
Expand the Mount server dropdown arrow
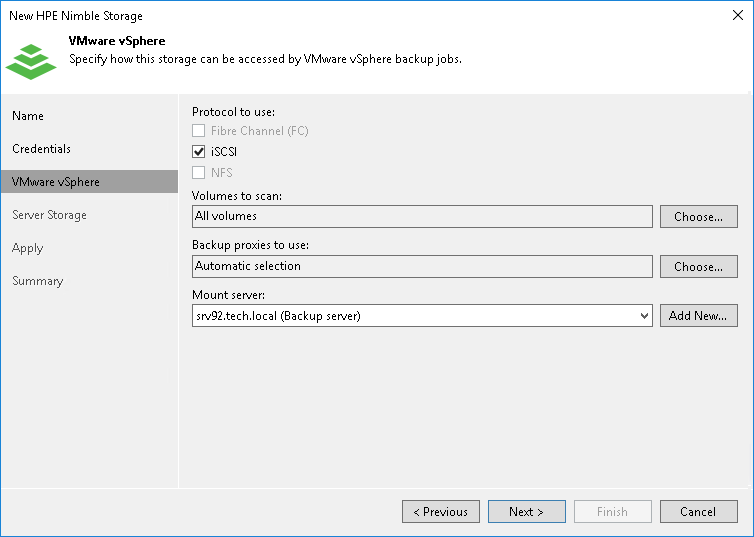(x=645, y=317)
